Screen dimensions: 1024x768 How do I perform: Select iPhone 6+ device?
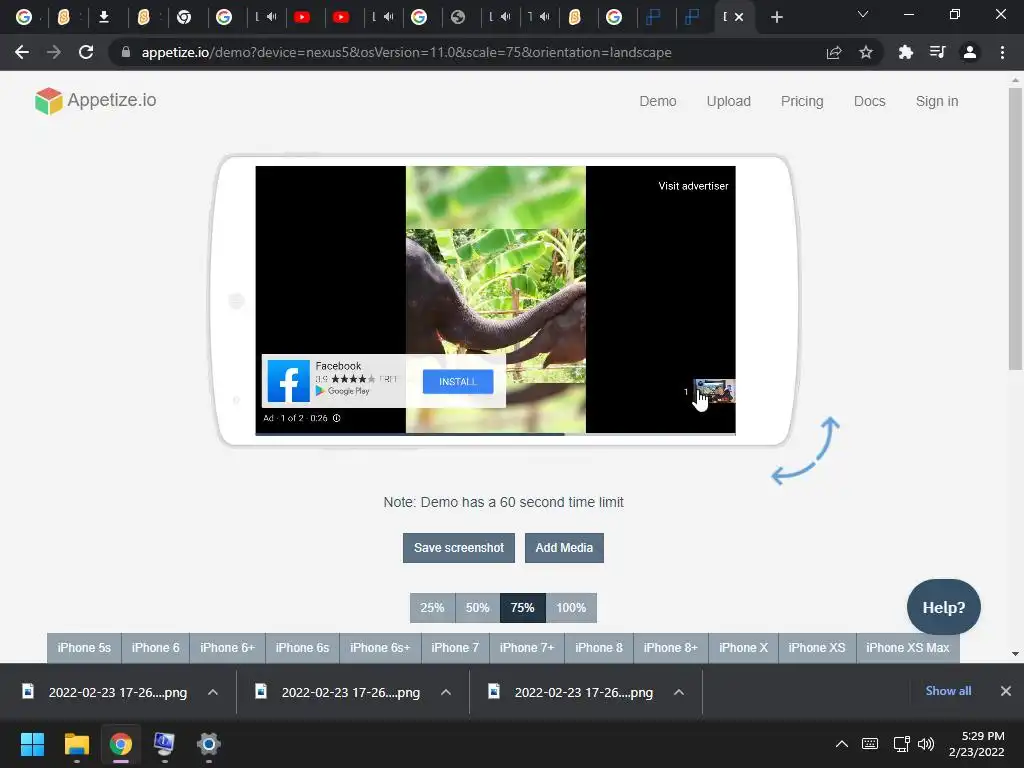tap(227, 648)
